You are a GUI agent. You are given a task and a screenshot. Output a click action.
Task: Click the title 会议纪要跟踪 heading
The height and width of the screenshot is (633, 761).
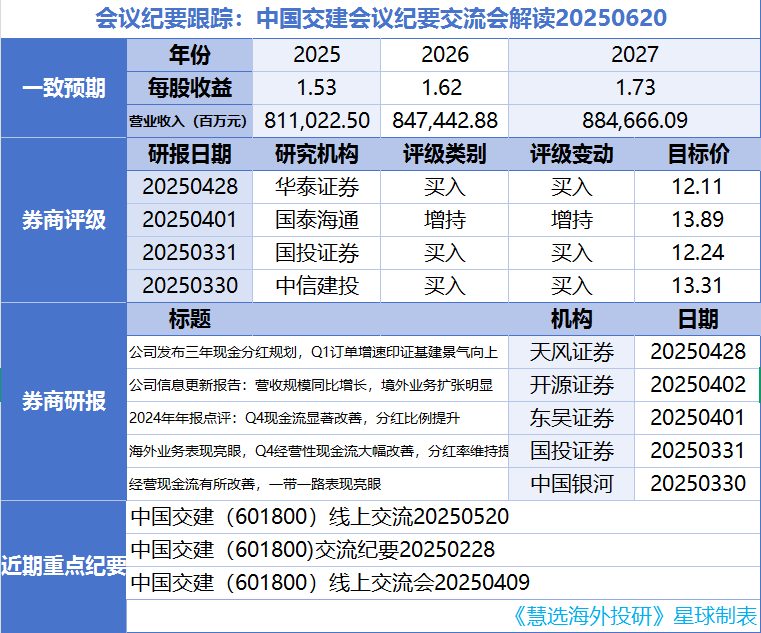coord(380,18)
